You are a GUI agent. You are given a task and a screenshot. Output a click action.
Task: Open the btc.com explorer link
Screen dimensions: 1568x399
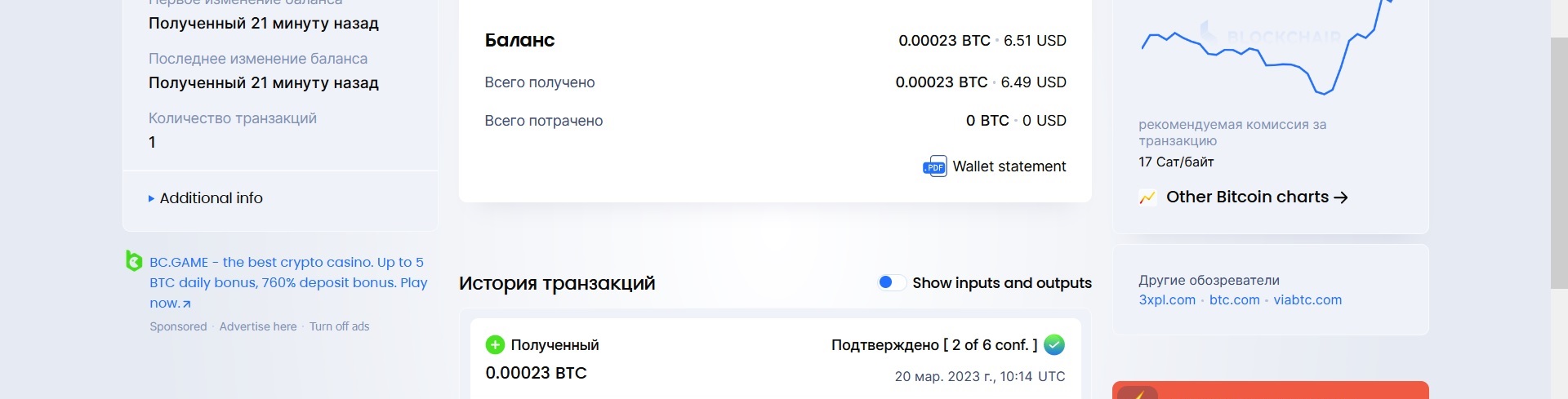click(x=1234, y=300)
